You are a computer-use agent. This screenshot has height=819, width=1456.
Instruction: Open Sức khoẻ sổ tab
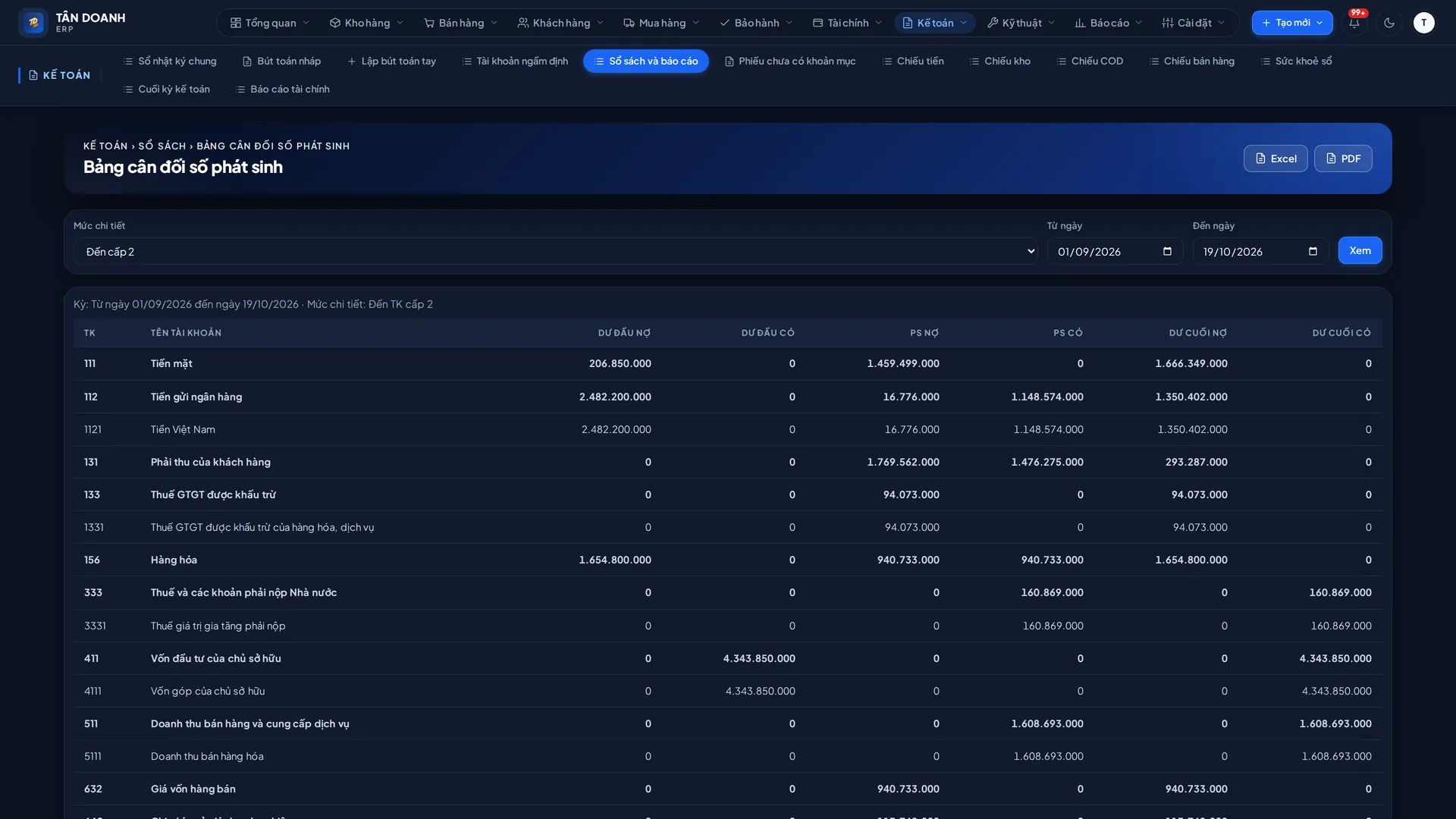click(x=1296, y=61)
